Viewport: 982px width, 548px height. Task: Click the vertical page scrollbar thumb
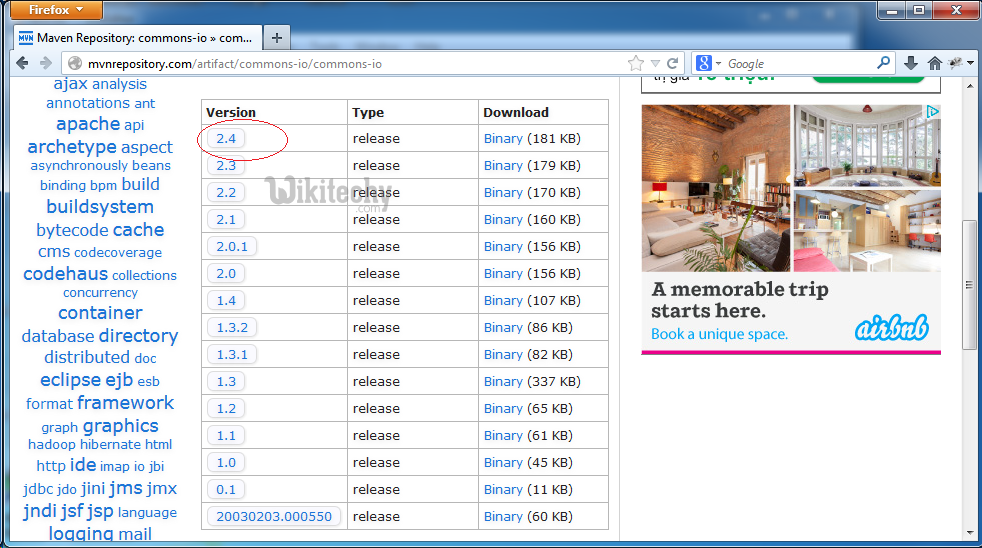tap(968, 285)
